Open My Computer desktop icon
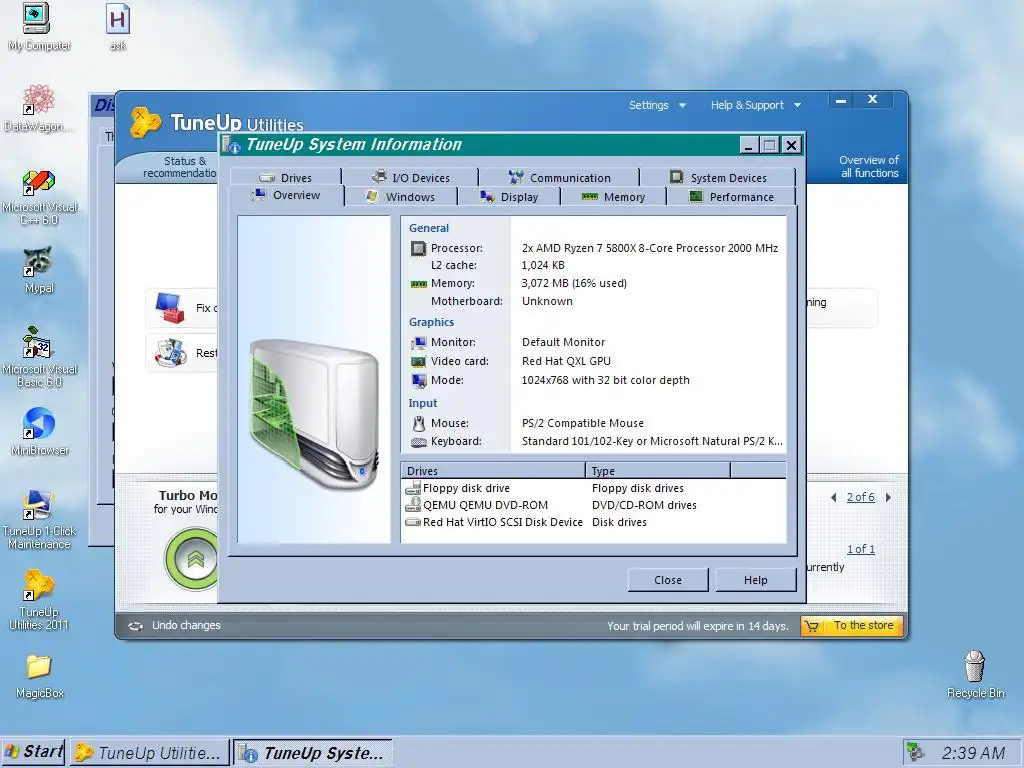 pos(38,27)
